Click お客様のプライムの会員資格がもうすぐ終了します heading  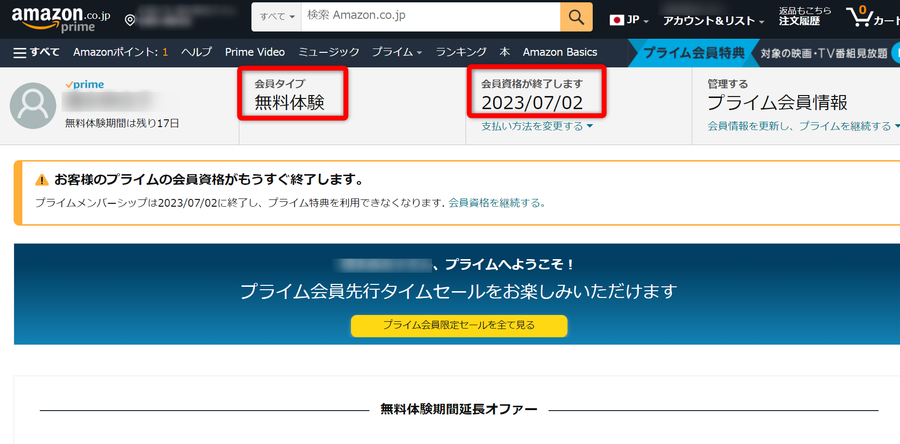(209, 180)
